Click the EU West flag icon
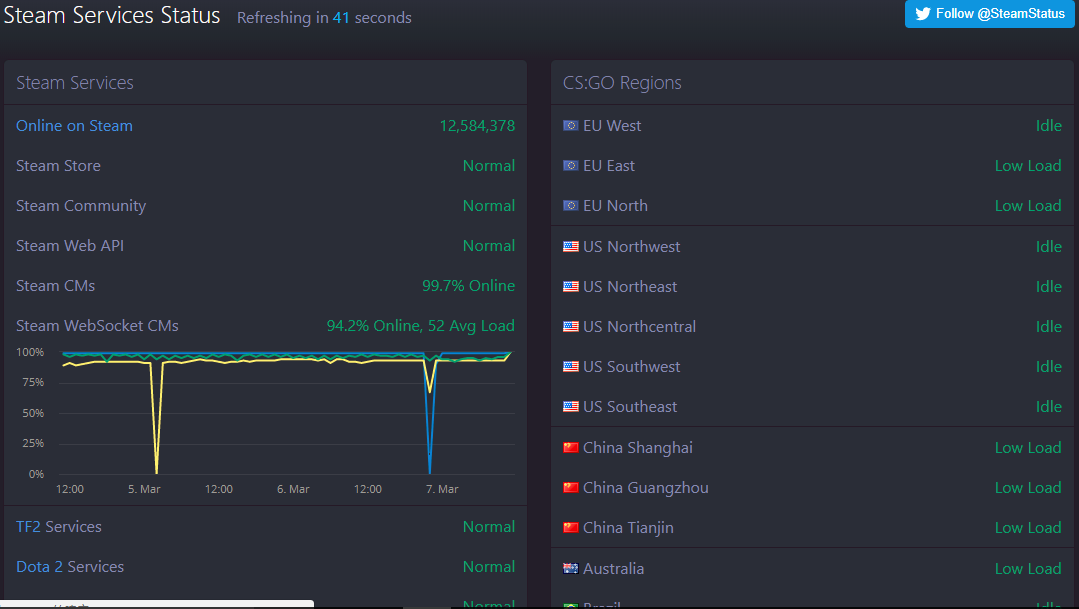Screen dimensions: 1079x609 coord(571,126)
